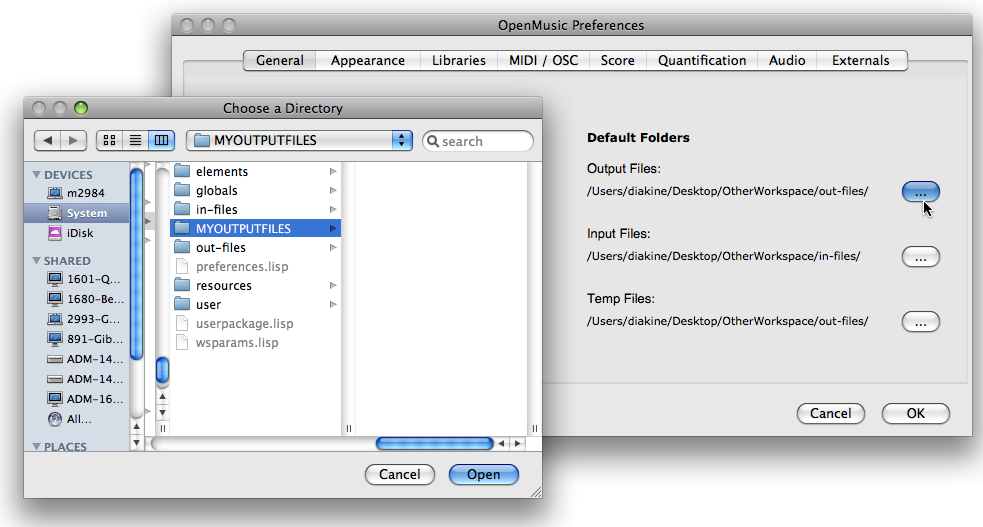The image size is (983, 527).
Task: Click horizontal scrollbar right arrow
Action: (x=517, y=444)
